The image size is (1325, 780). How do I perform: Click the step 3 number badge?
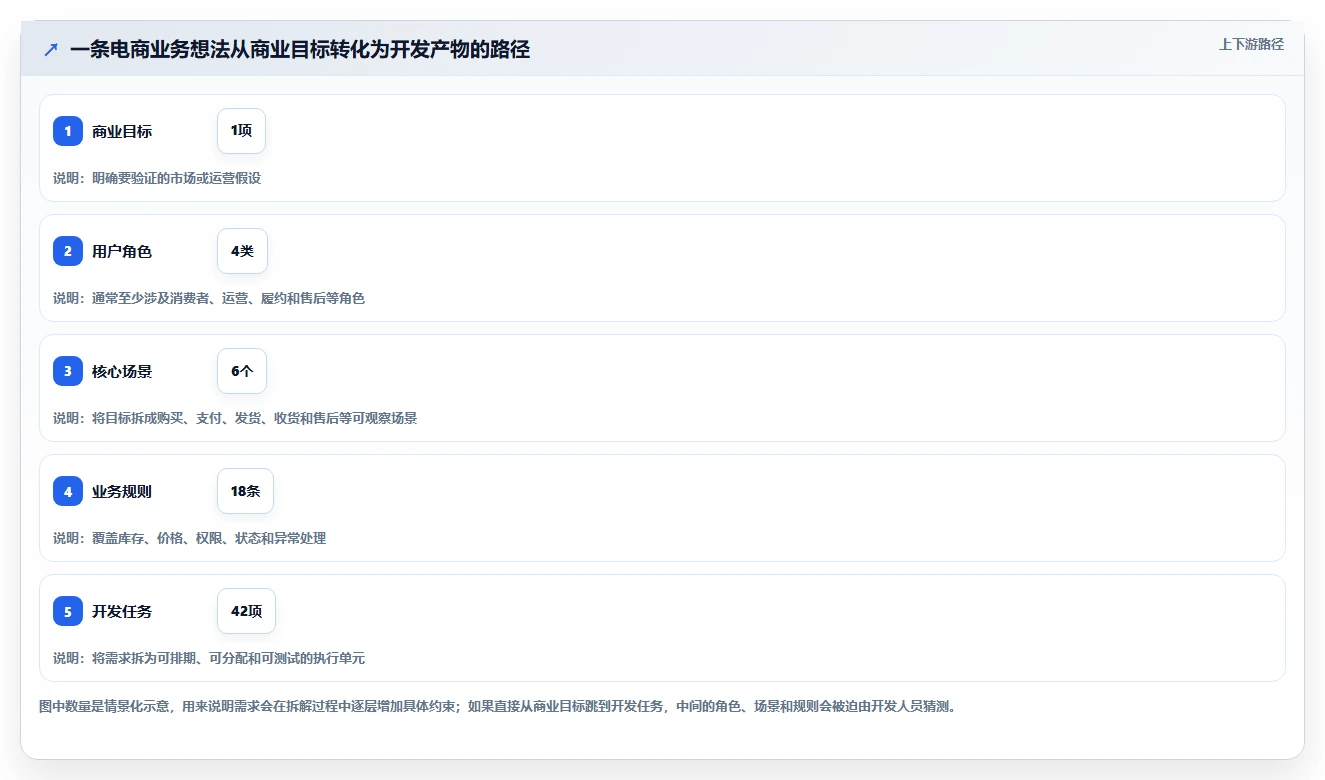(68, 371)
